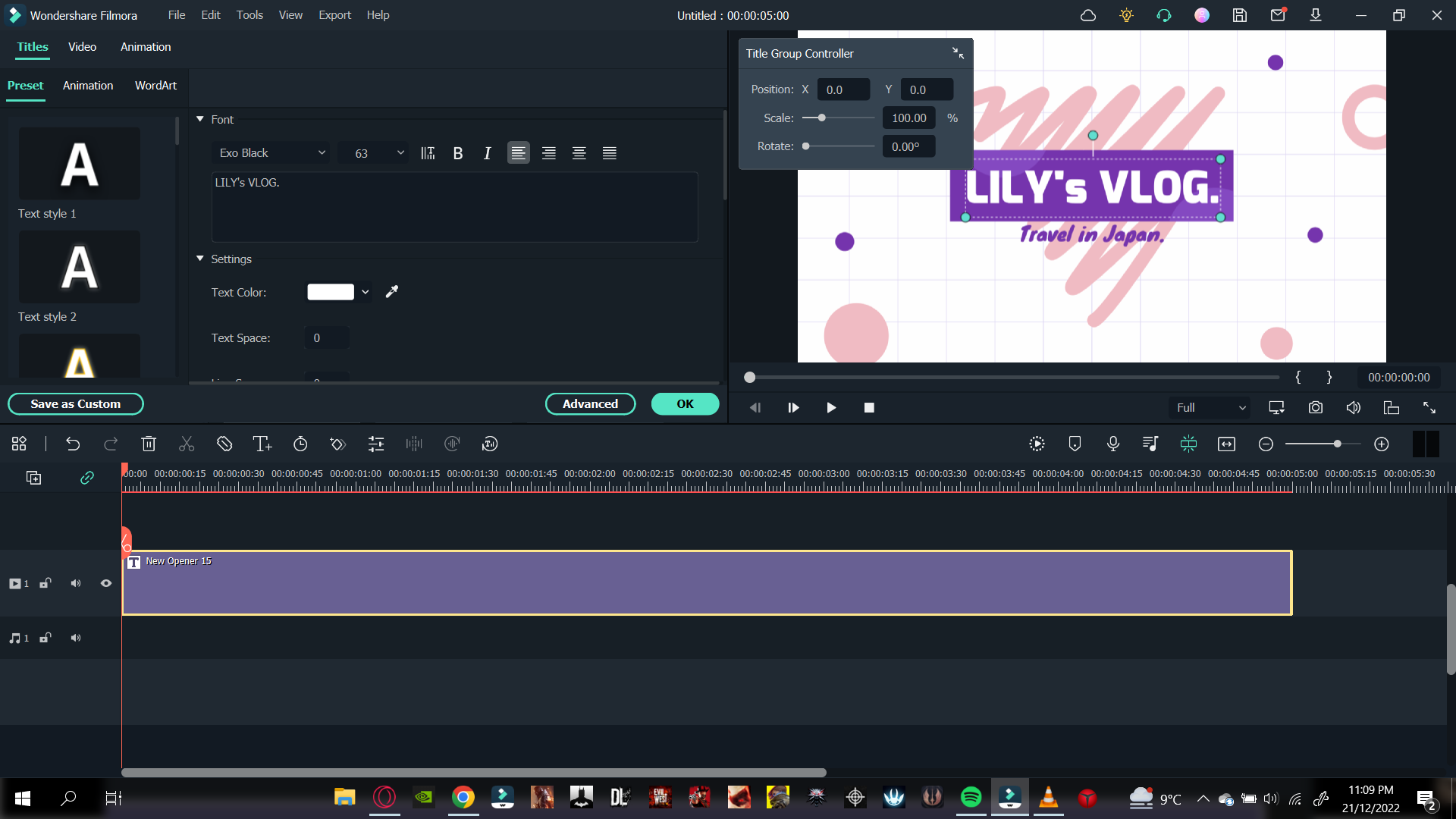Toggle visibility of audio track 1
The width and height of the screenshot is (1456, 819).
76,638
